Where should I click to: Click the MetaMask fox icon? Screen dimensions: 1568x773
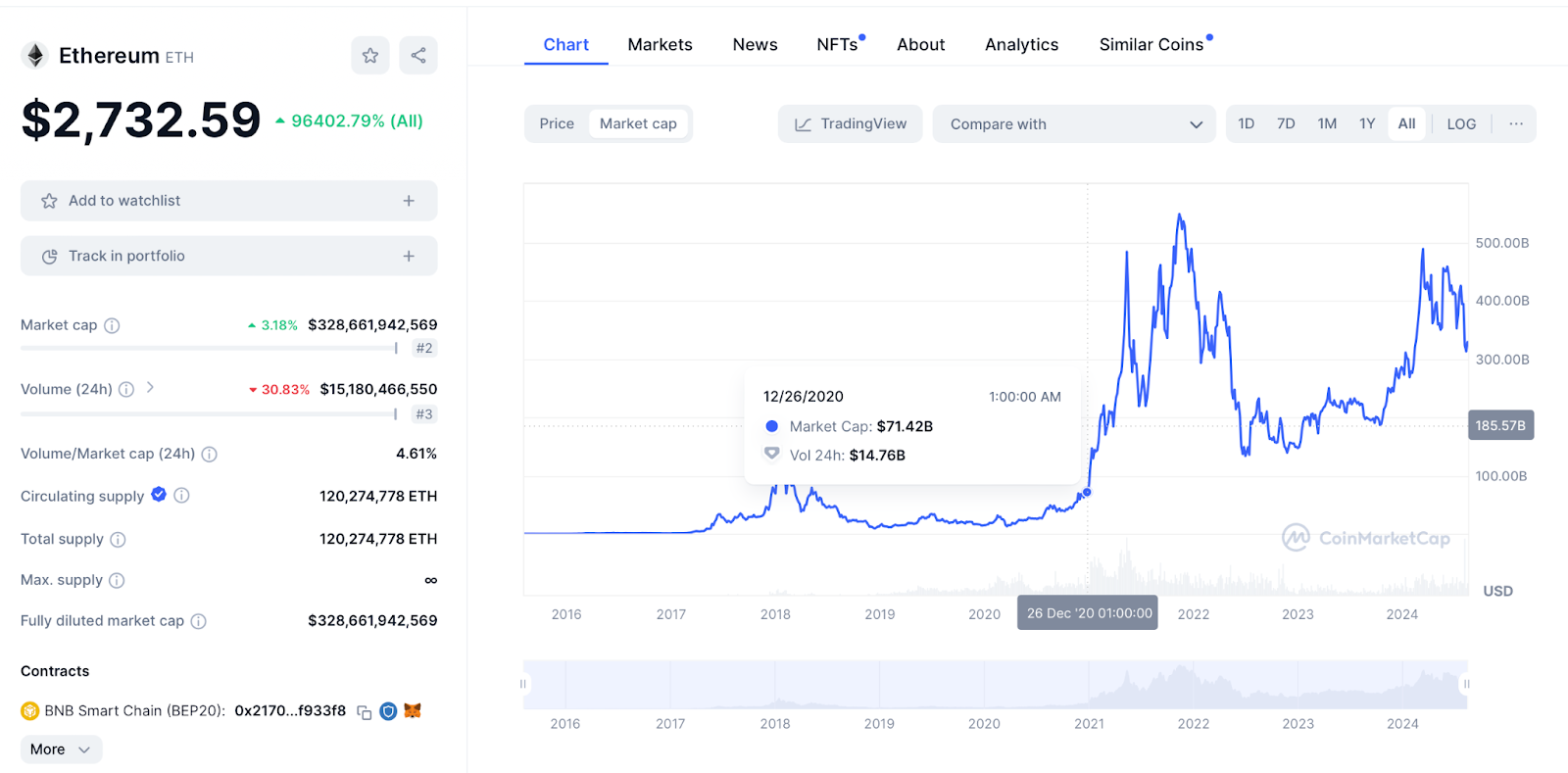point(413,710)
